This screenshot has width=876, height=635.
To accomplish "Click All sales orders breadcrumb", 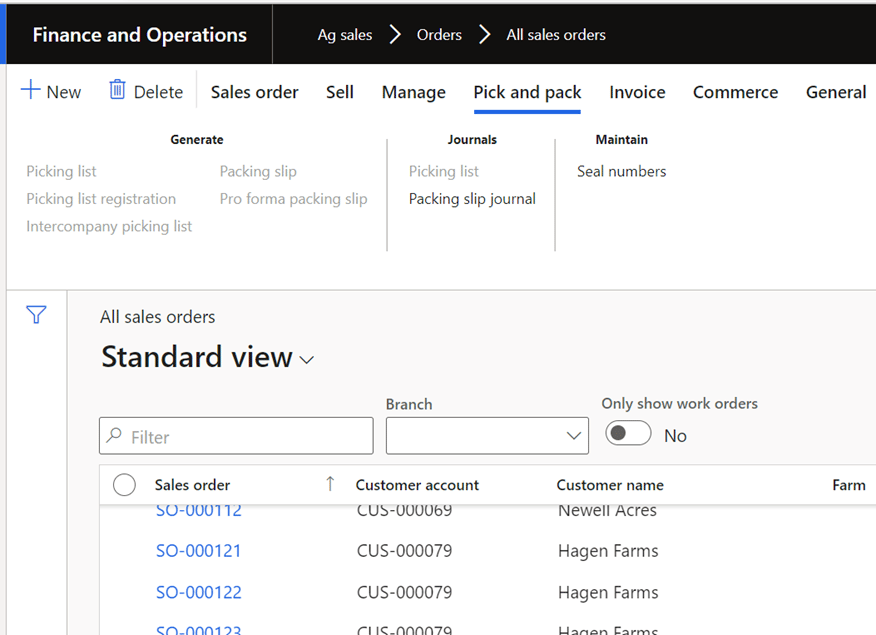I will tap(556, 35).
